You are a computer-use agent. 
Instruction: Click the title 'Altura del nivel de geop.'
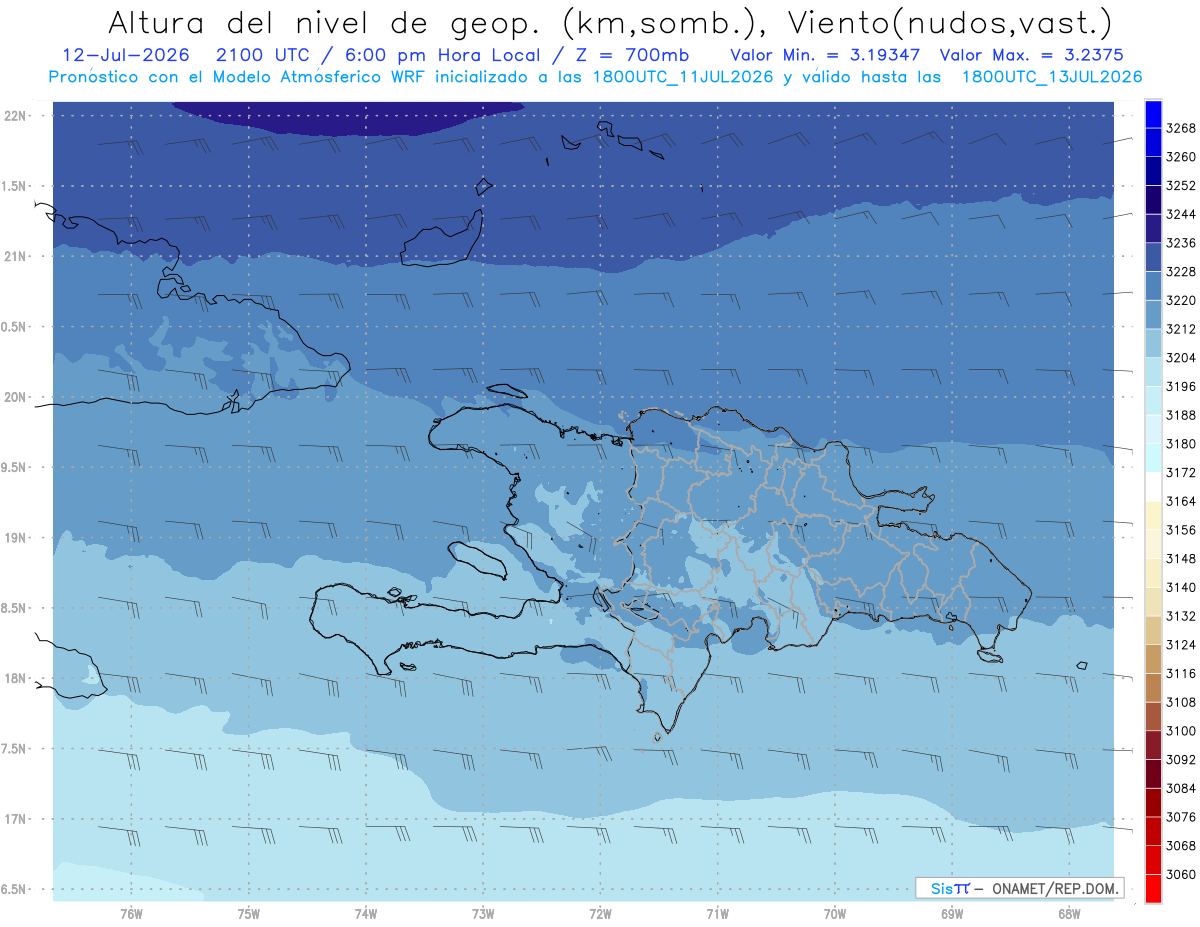coord(325,22)
